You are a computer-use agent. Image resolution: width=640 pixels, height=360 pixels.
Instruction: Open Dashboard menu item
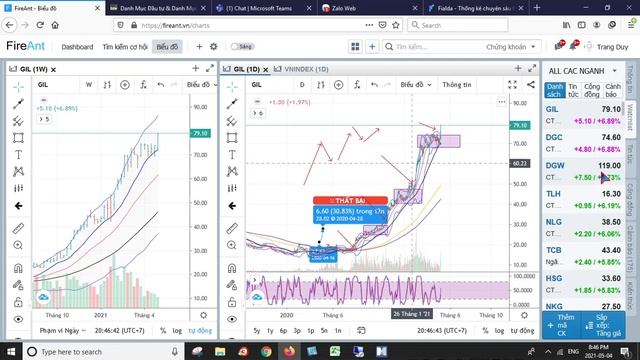(77, 47)
